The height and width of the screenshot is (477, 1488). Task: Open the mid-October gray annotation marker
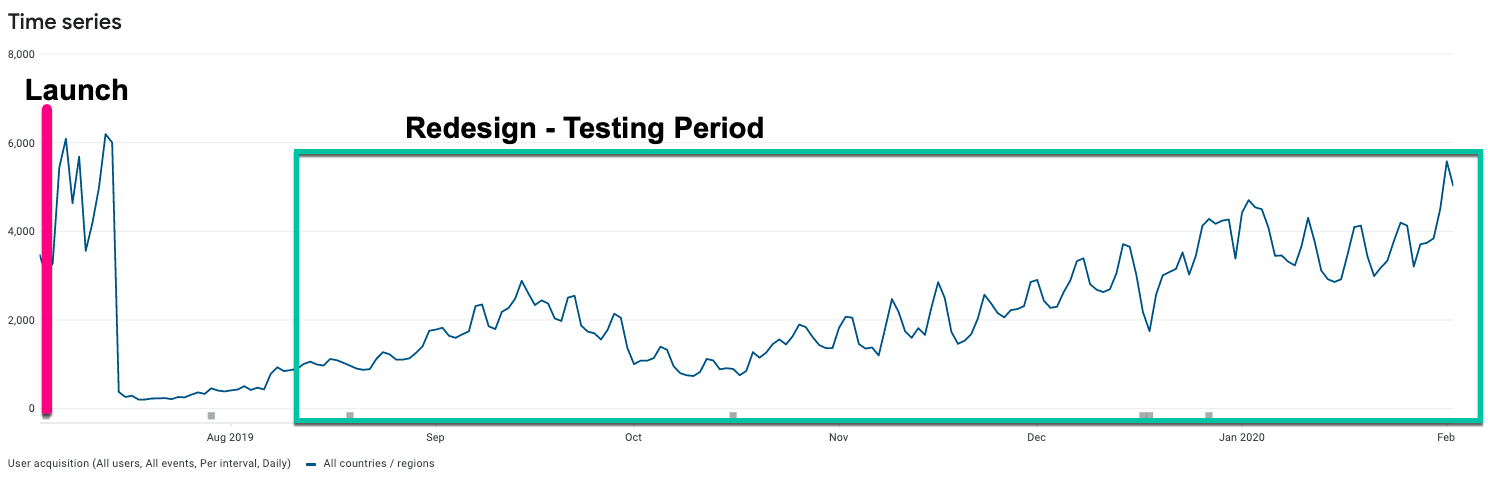pyautogui.click(x=733, y=415)
